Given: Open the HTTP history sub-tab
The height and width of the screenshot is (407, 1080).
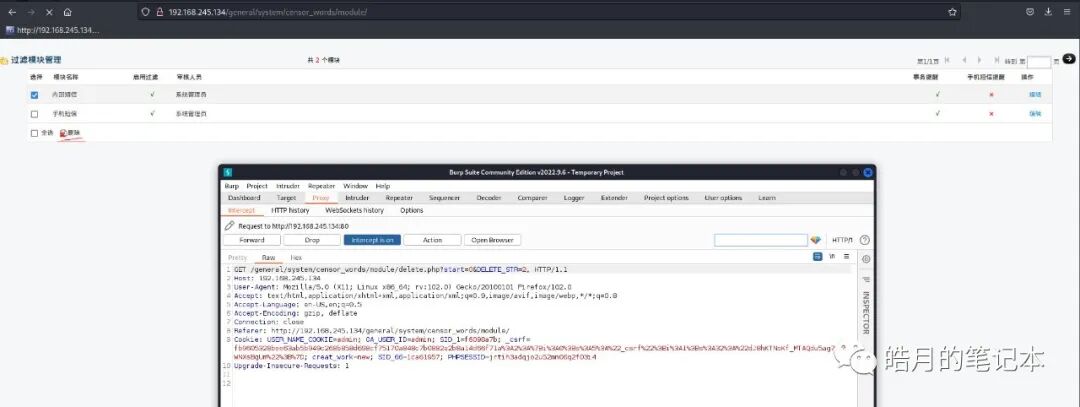Looking at the screenshot, I should (x=290, y=210).
